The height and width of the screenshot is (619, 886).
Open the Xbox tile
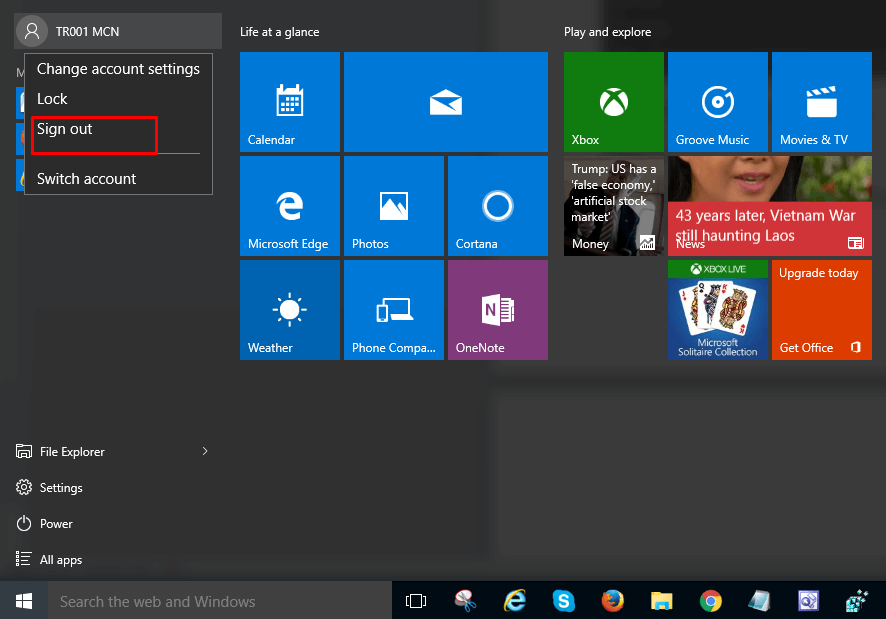[613, 101]
